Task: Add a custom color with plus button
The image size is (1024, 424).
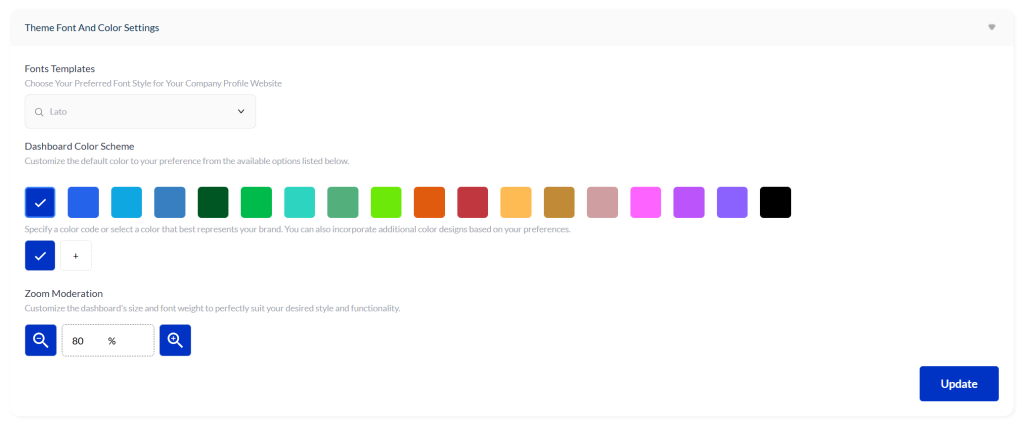Action: tap(76, 256)
